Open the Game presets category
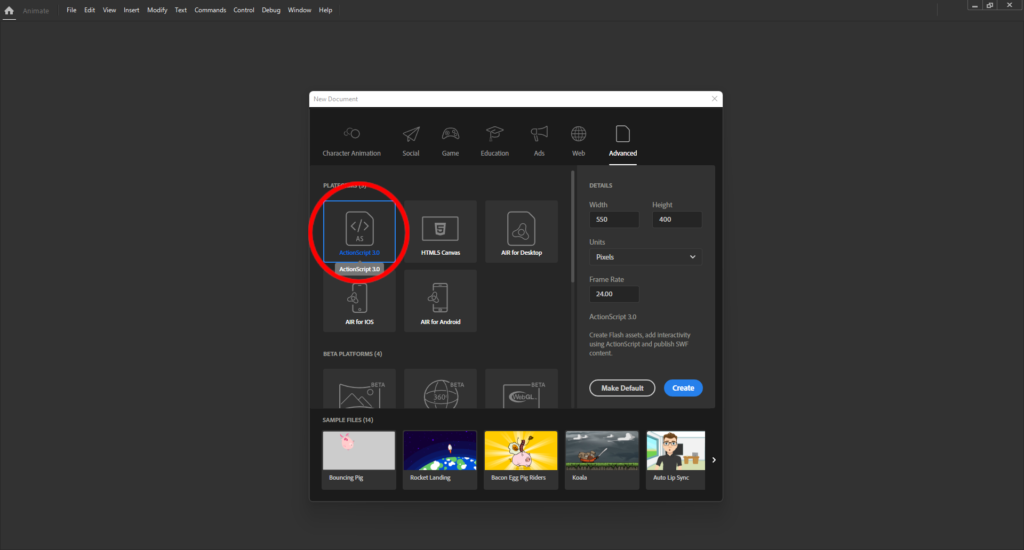The image size is (1024, 550). tap(451, 141)
